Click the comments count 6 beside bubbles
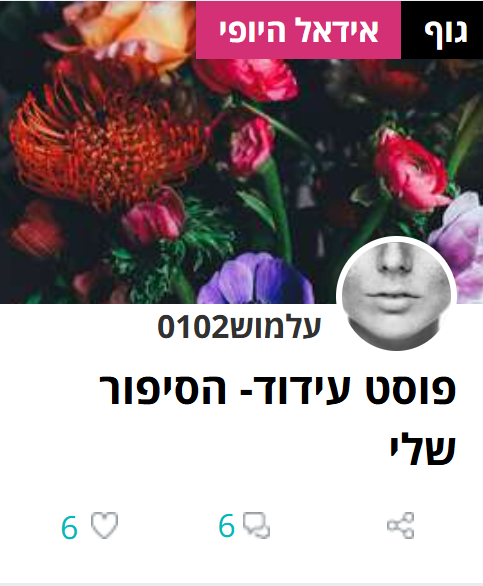Image resolution: width=483 pixels, height=586 pixels. [x=227, y=525]
